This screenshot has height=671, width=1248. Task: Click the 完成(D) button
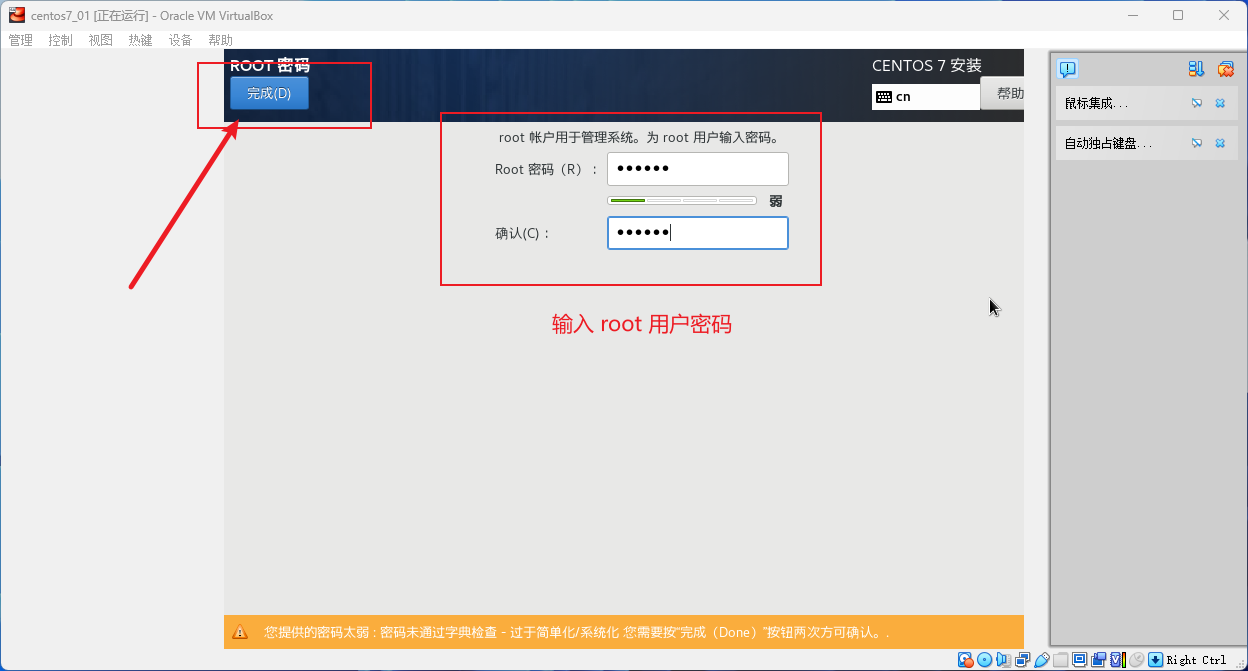point(269,93)
